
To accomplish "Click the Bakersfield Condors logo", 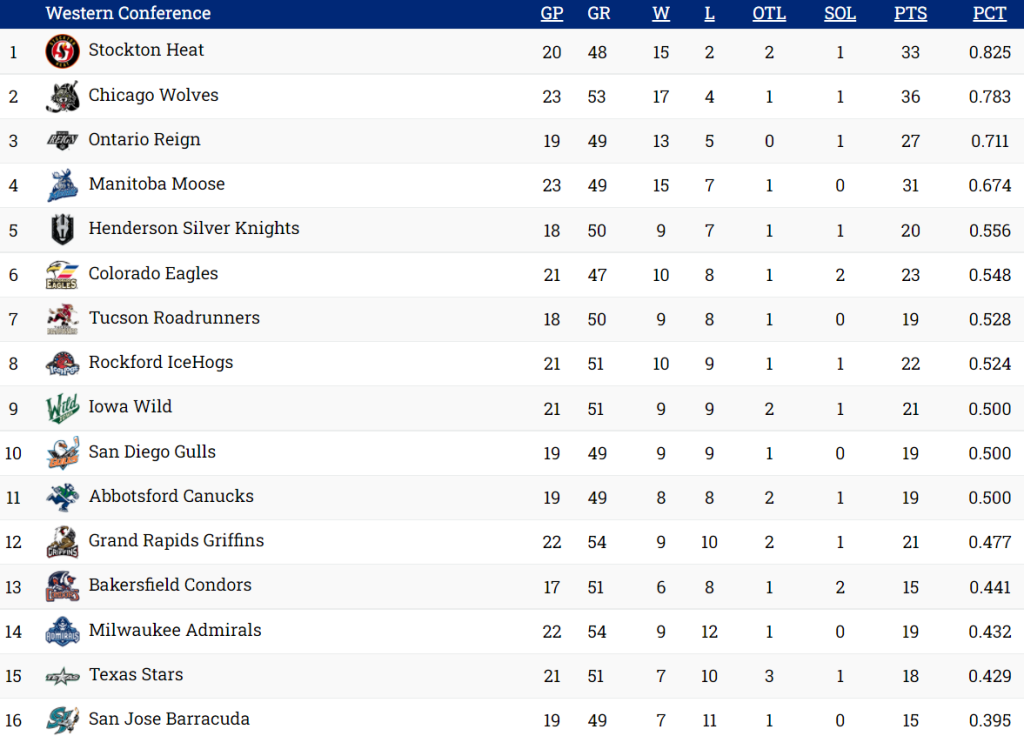I will (63, 587).
